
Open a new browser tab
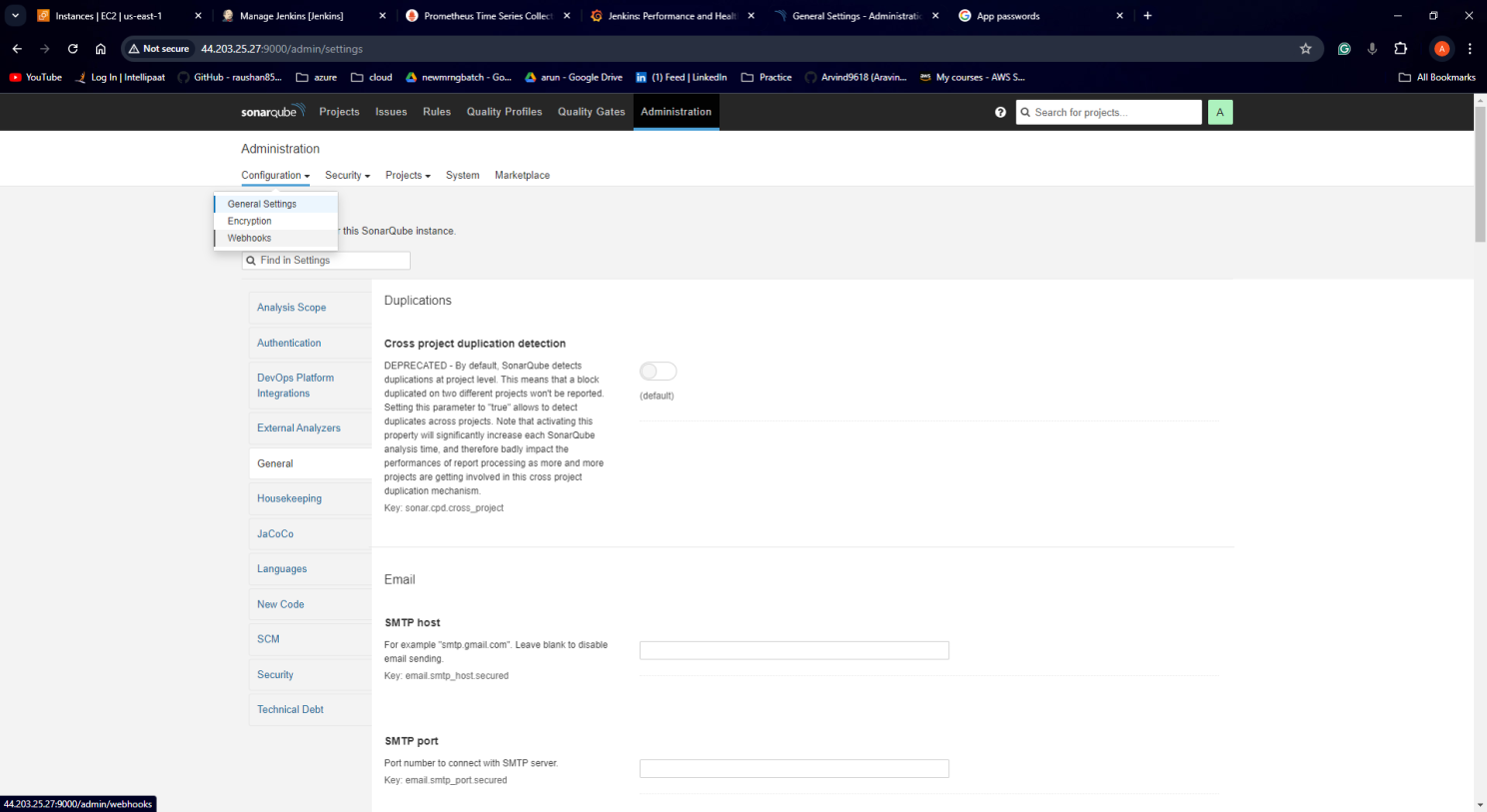pyautogui.click(x=1147, y=16)
